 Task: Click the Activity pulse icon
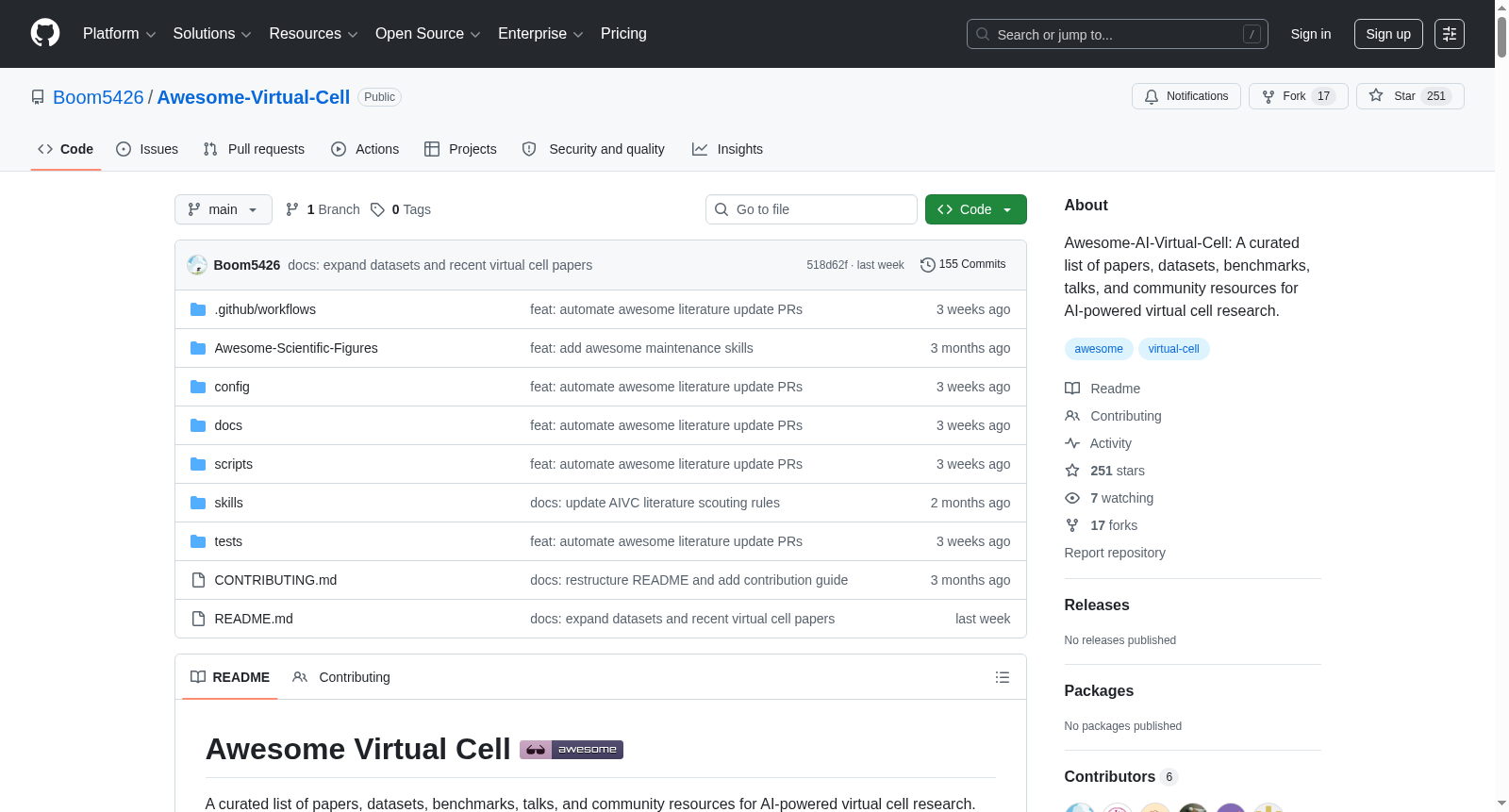[1072, 443]
